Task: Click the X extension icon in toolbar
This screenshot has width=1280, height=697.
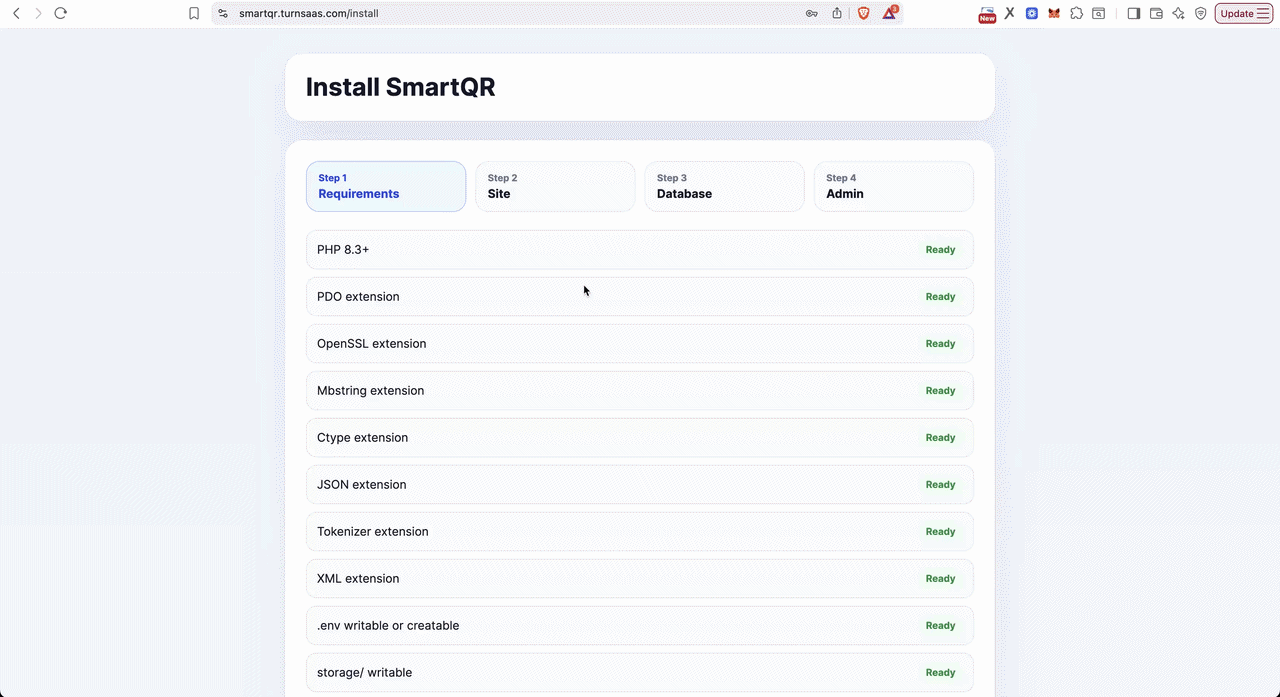Action: 1010,13
